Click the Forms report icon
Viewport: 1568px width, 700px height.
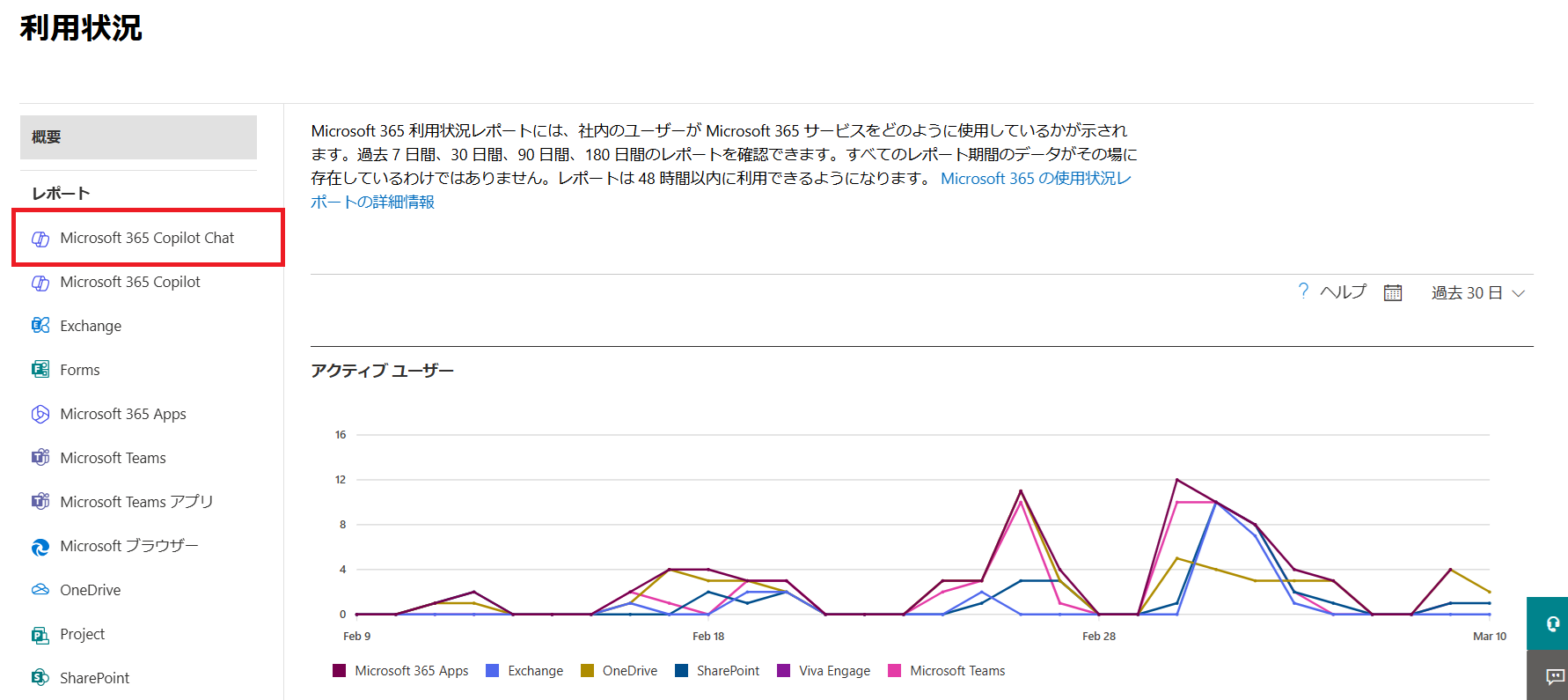pyautogui.click(x=40, y=370)
